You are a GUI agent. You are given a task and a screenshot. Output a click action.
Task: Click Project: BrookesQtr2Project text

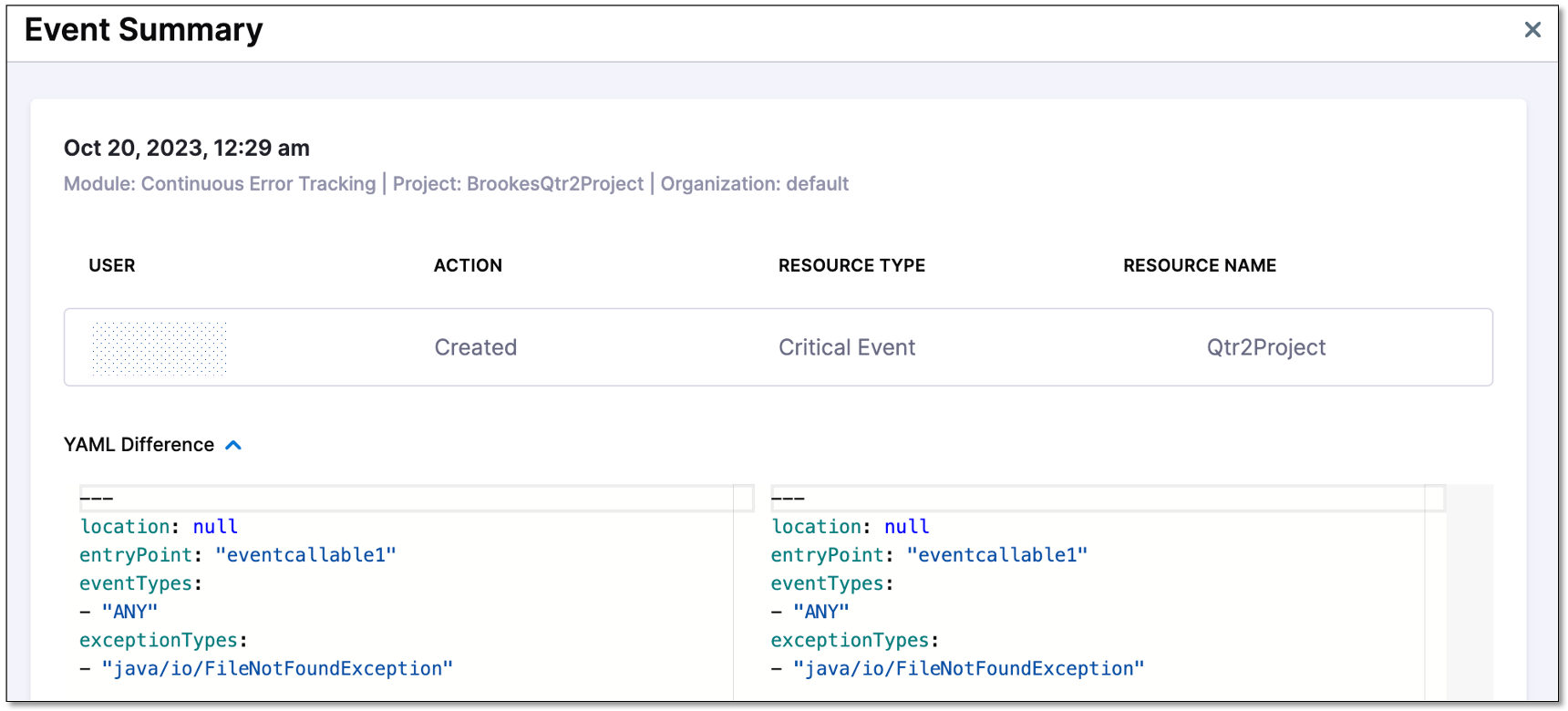click(518, 184)
